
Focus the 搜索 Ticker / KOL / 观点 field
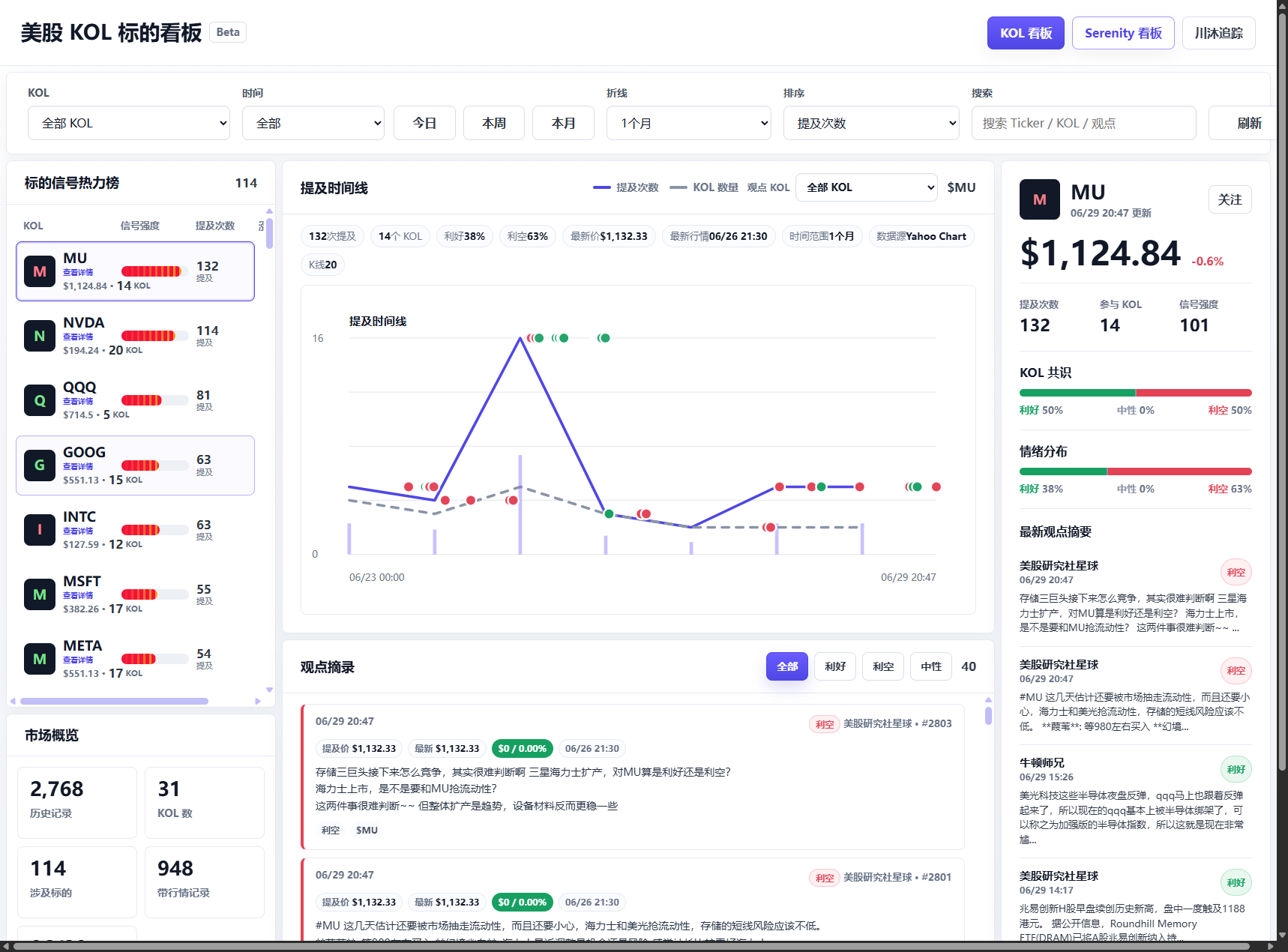1083,123
